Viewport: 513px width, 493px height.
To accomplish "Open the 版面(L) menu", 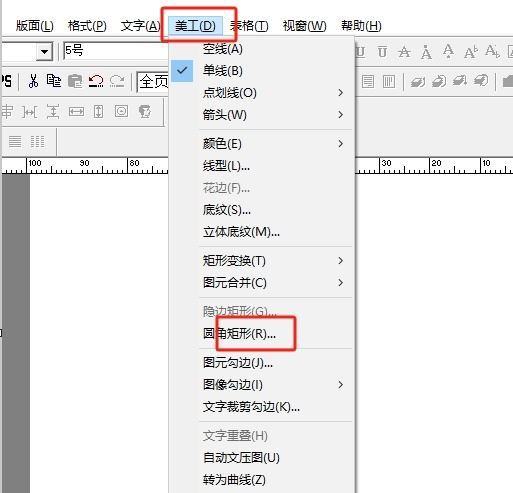I will point(35,26).
